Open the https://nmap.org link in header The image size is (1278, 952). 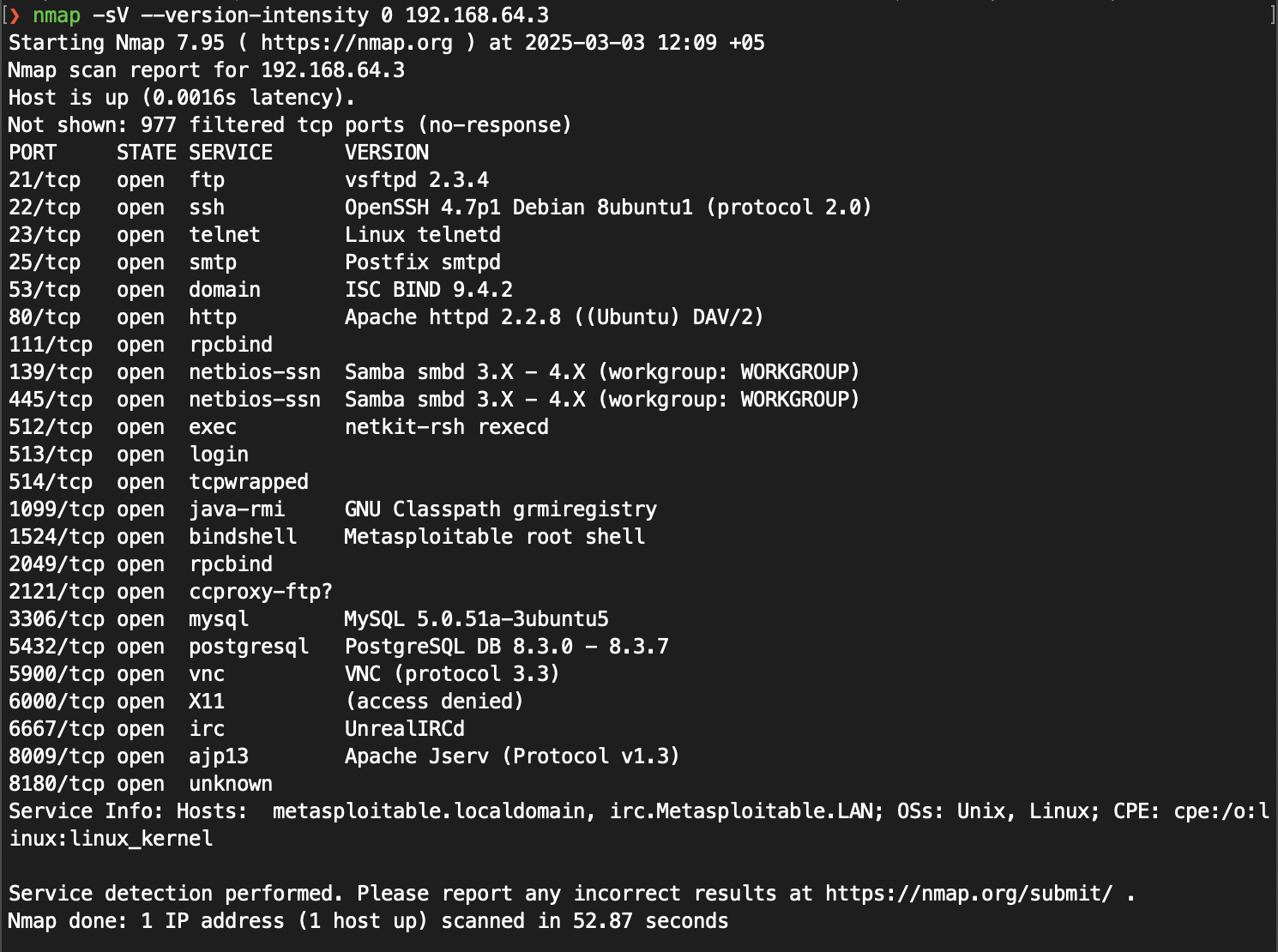(357, 43)
